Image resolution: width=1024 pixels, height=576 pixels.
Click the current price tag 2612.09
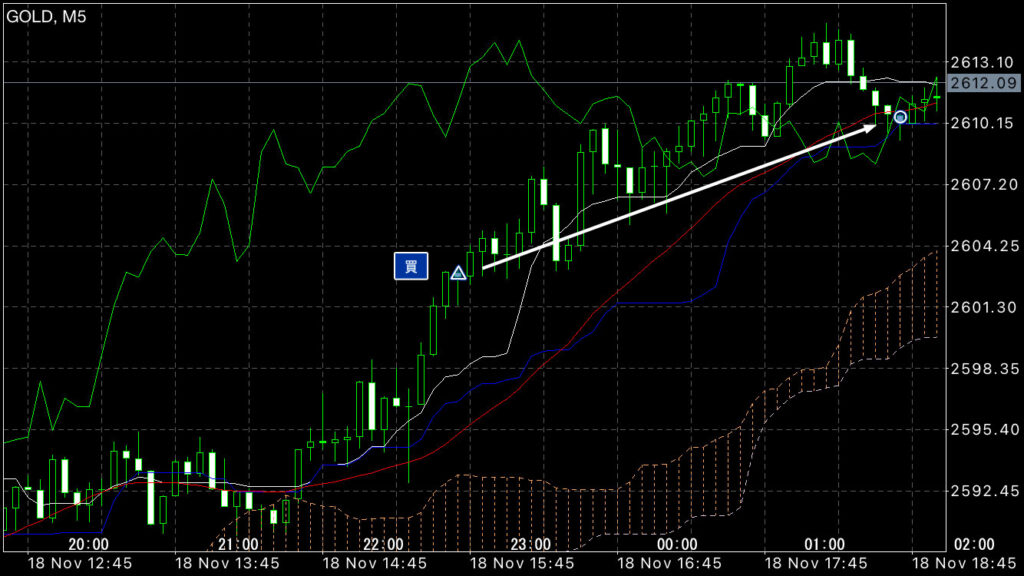pyautogui.click(x=984, y=83)
